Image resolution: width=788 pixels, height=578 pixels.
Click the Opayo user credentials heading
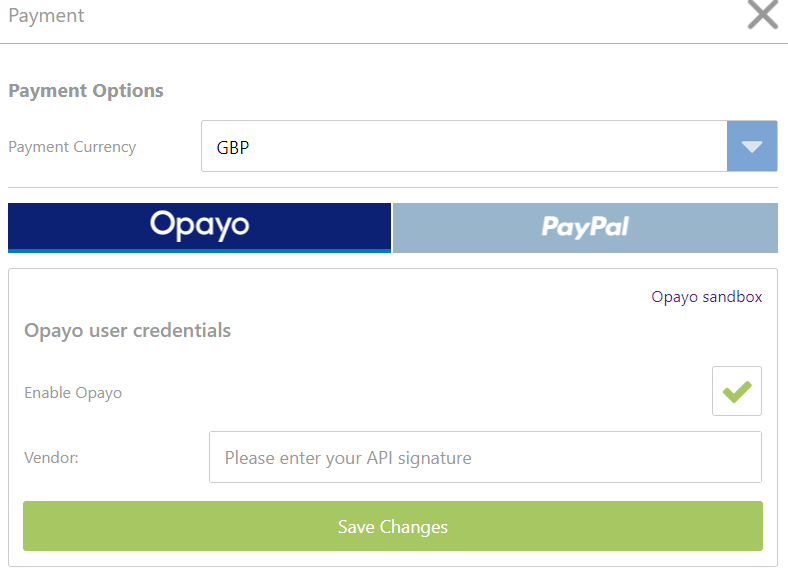pyautogui.click(x=128, y=331)
